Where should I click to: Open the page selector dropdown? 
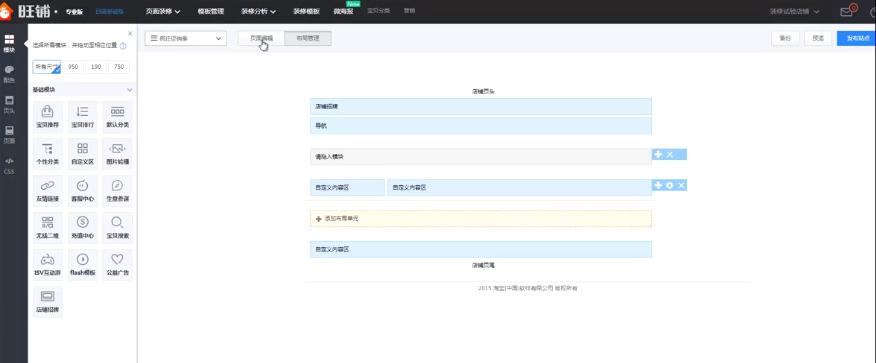pos(185,39)
